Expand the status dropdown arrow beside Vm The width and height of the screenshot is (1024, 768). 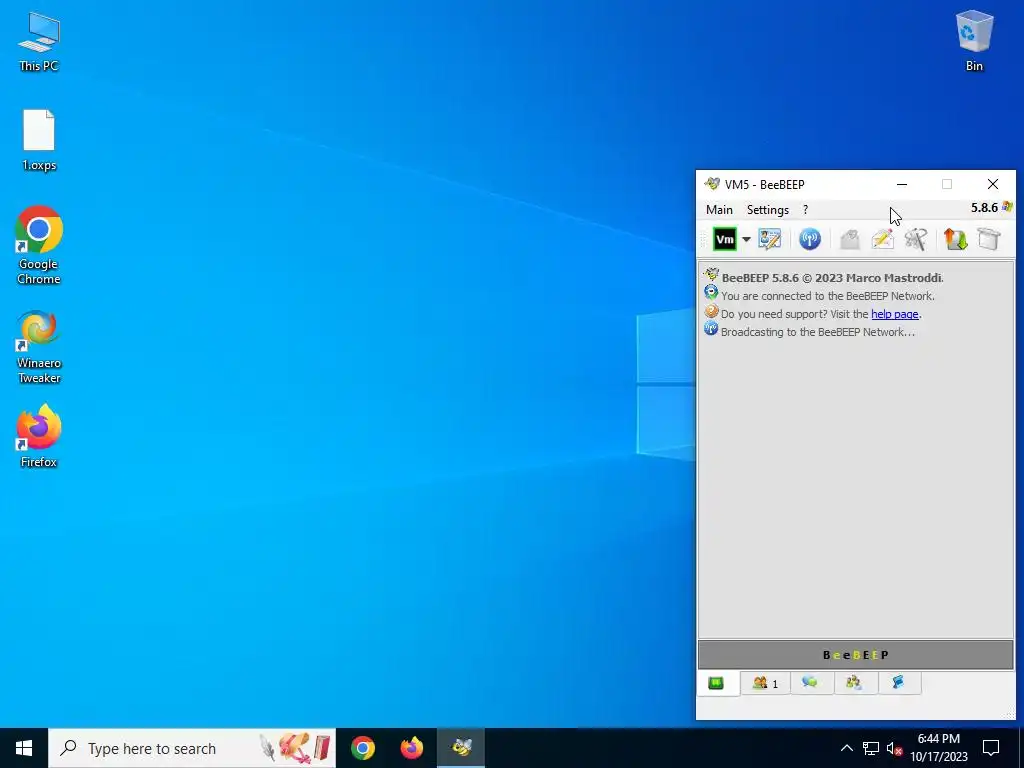[x=746, y=239]
